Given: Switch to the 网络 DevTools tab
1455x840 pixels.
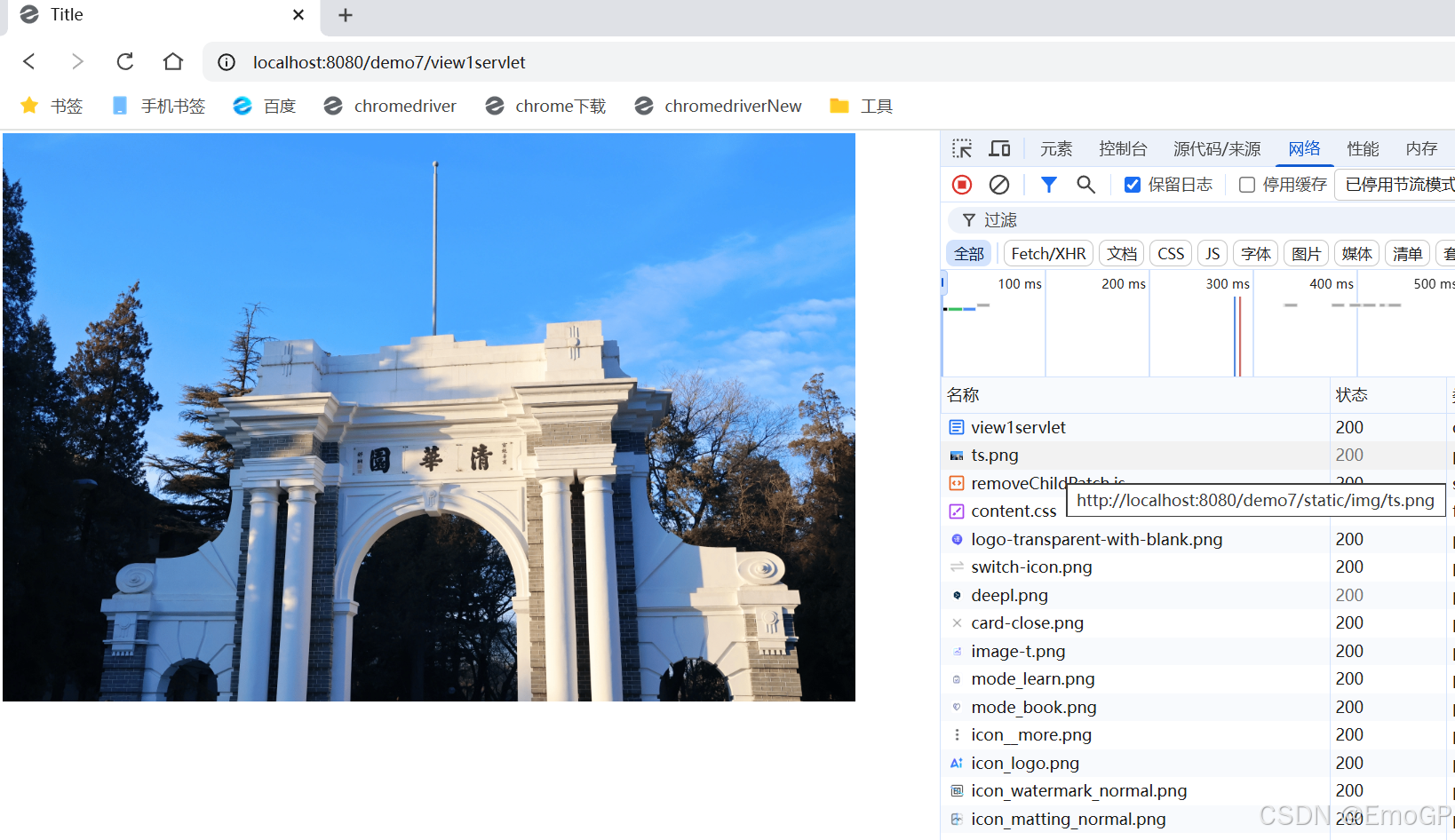Looking at the screenshot, I should pos(1304,148).
